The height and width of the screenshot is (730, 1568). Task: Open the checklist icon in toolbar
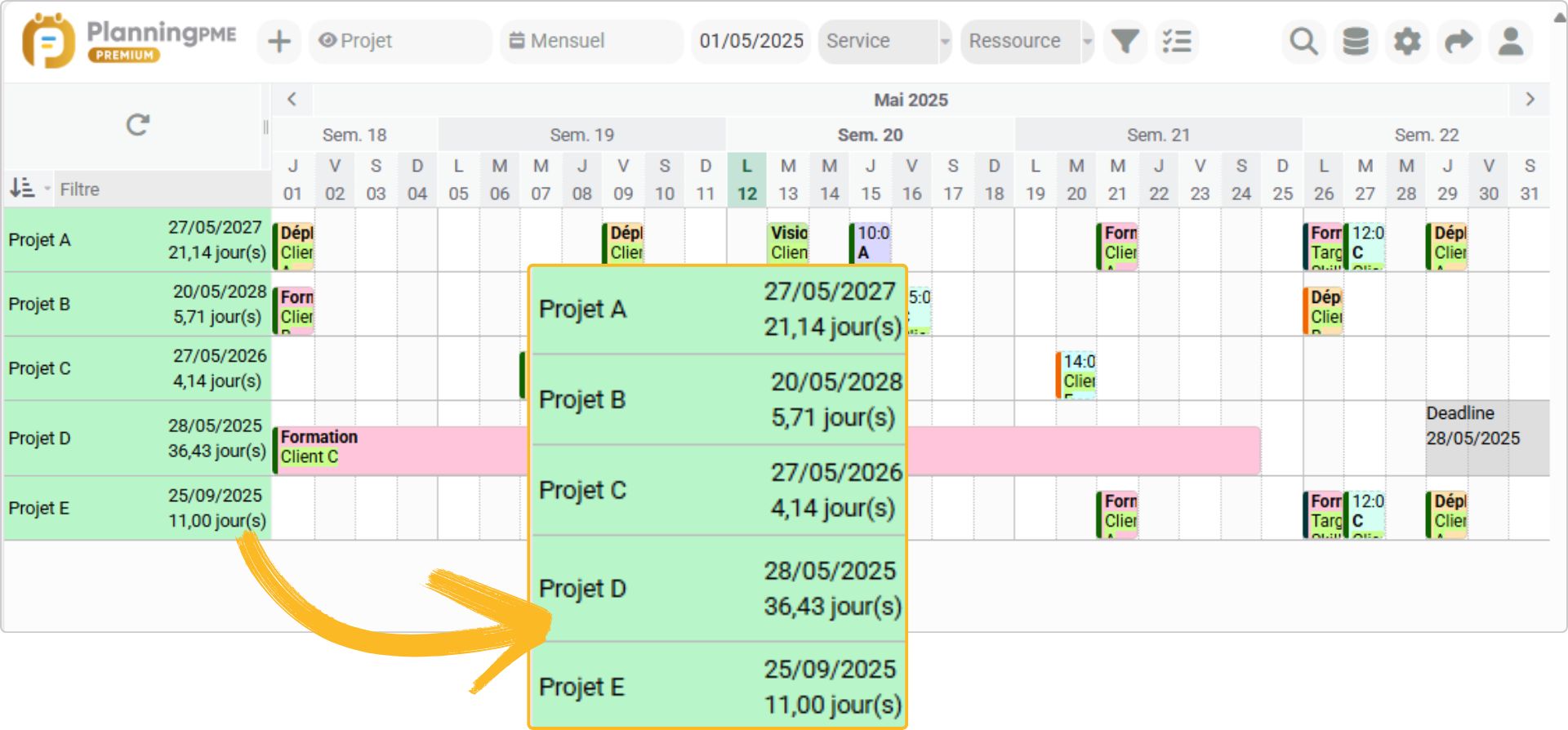pos(1177,41)
